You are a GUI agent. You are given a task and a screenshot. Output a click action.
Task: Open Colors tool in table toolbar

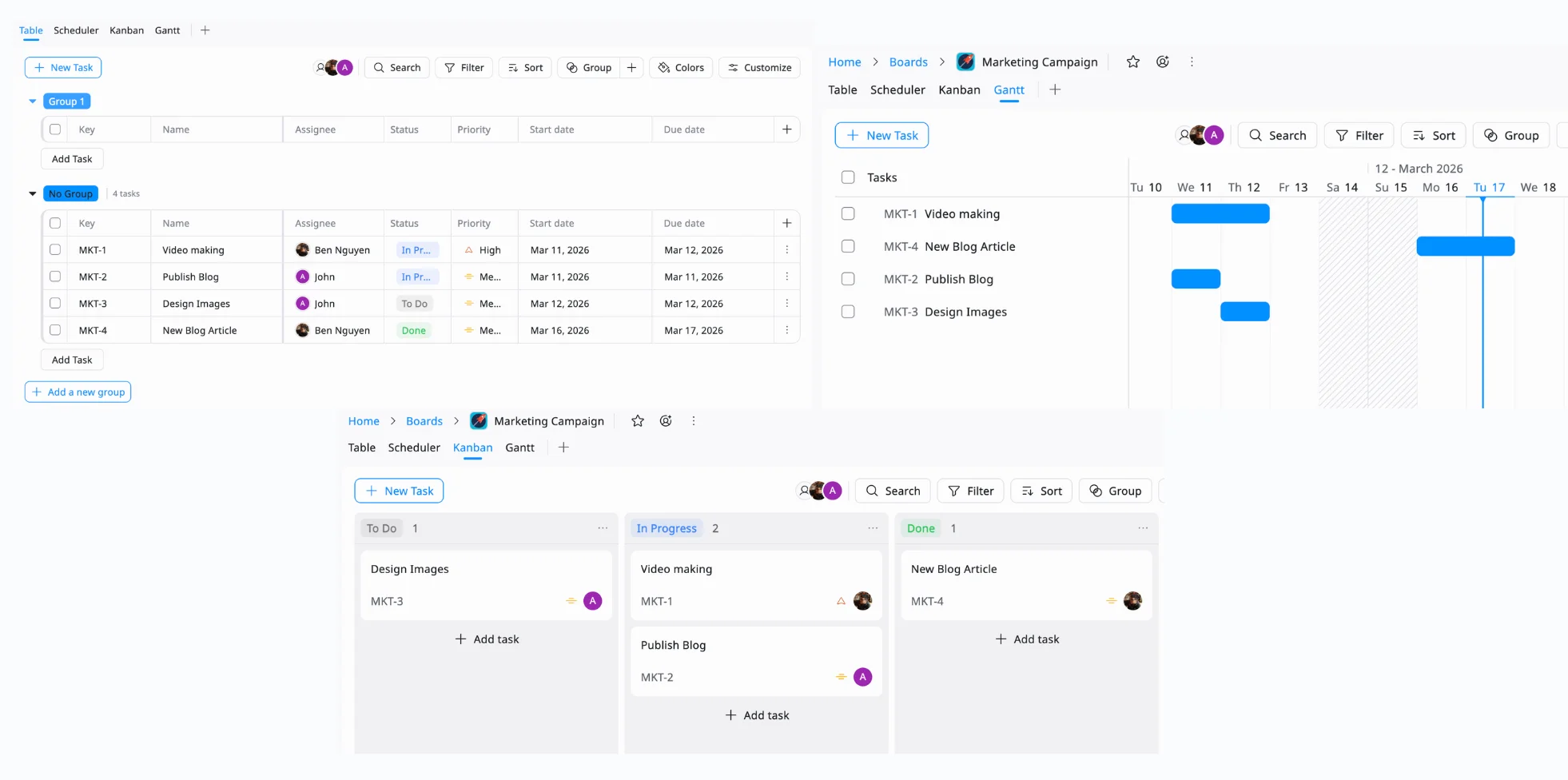pyautogui.click(x=681, y=68)
